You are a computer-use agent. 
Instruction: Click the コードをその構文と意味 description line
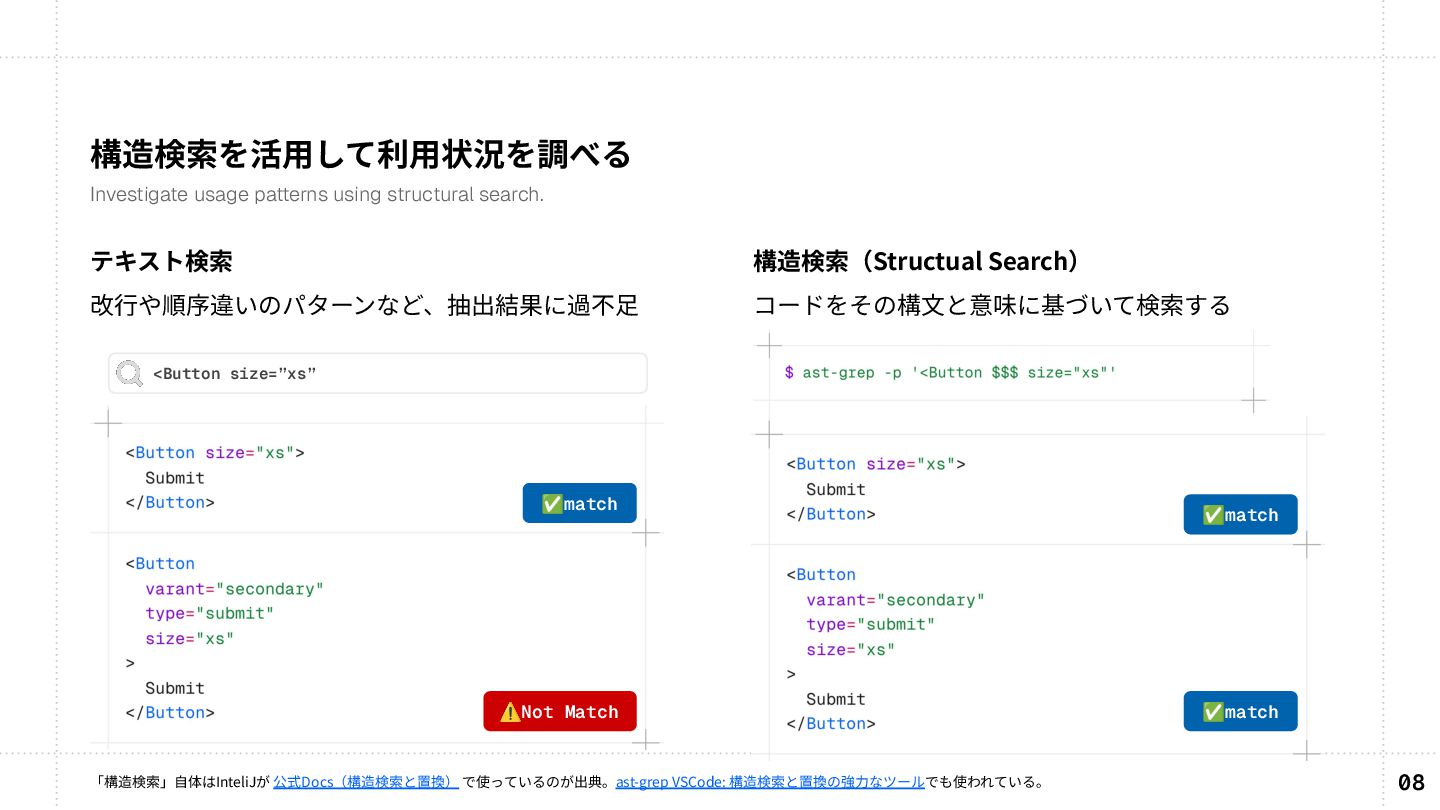[x=991, y=306]
